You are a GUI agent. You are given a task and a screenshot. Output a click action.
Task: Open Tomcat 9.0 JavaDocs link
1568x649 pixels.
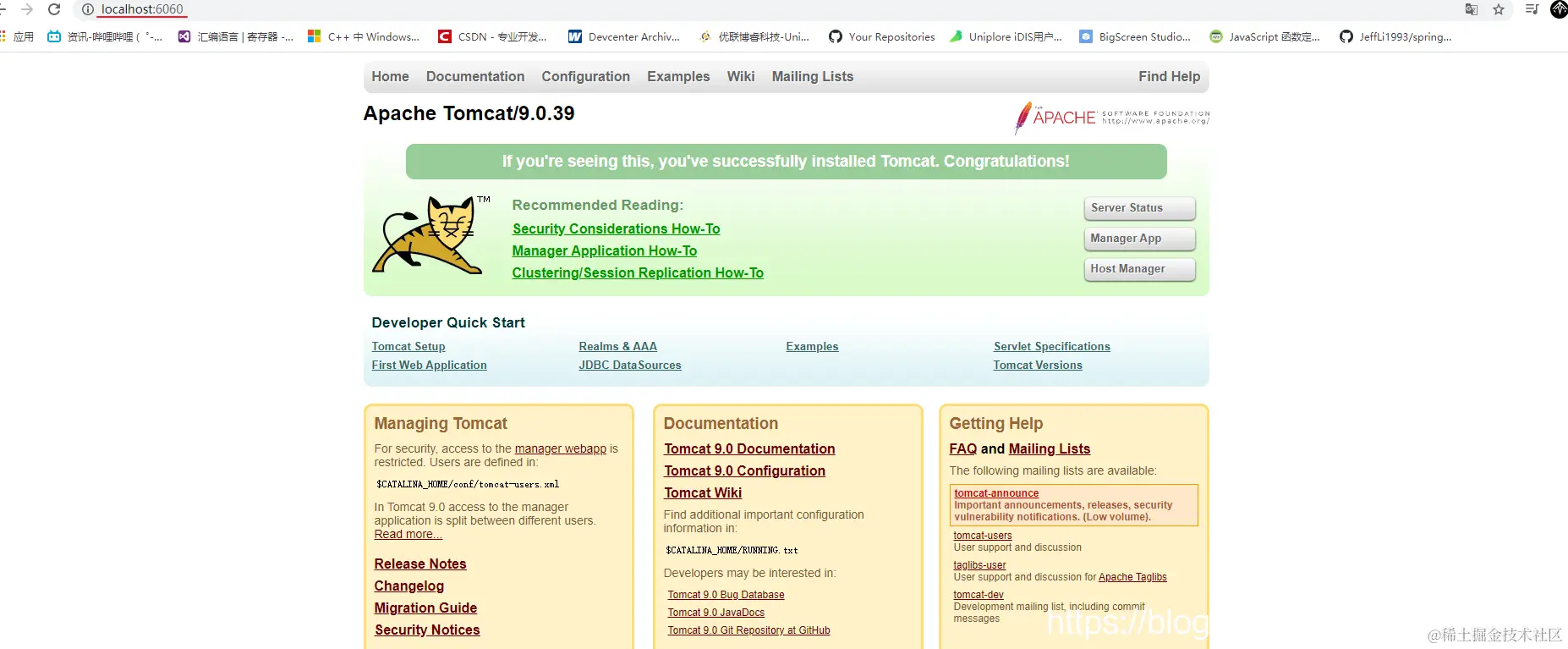(x=715, y=613)
